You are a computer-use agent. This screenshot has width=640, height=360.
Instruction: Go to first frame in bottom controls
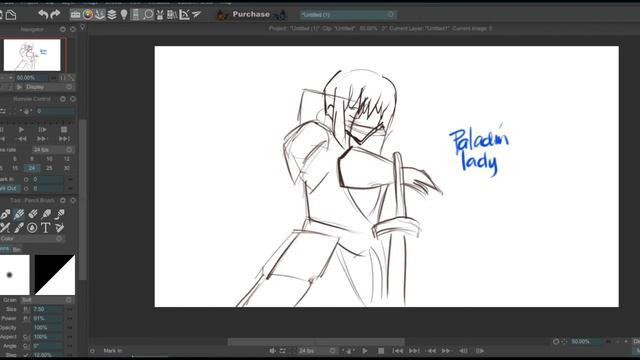(398, 351)
